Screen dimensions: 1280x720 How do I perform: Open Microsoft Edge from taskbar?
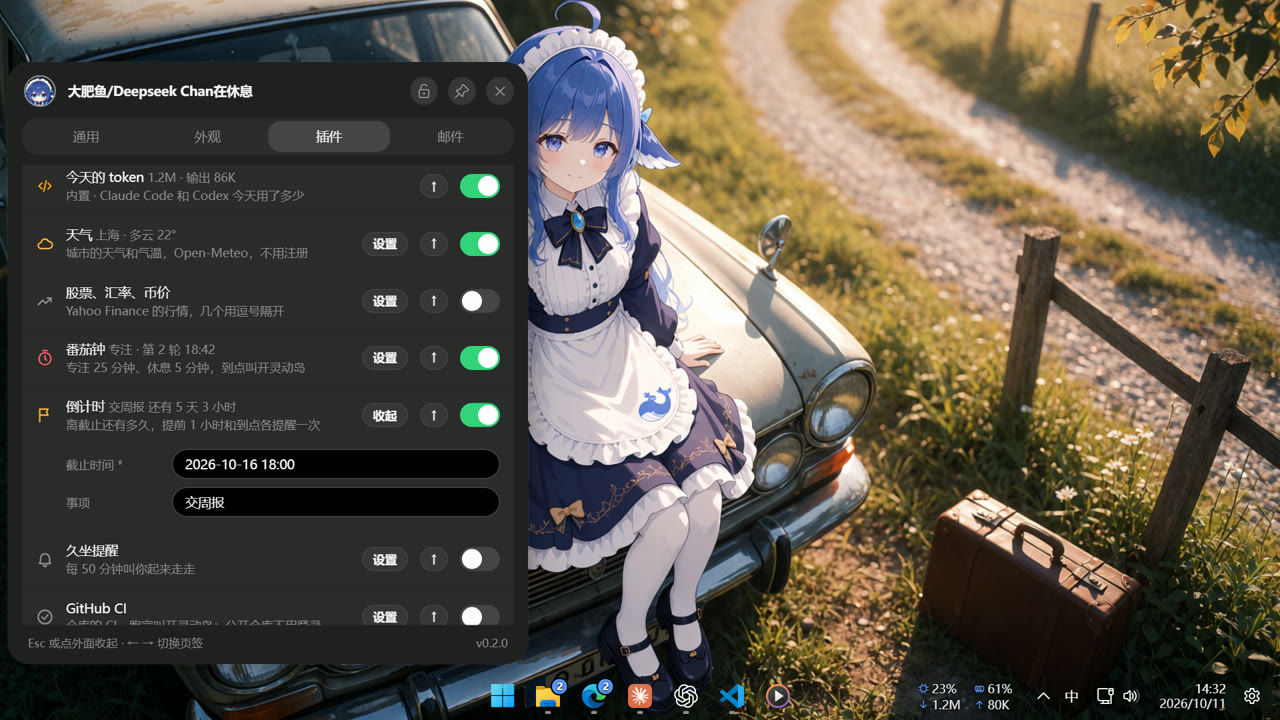595,696
